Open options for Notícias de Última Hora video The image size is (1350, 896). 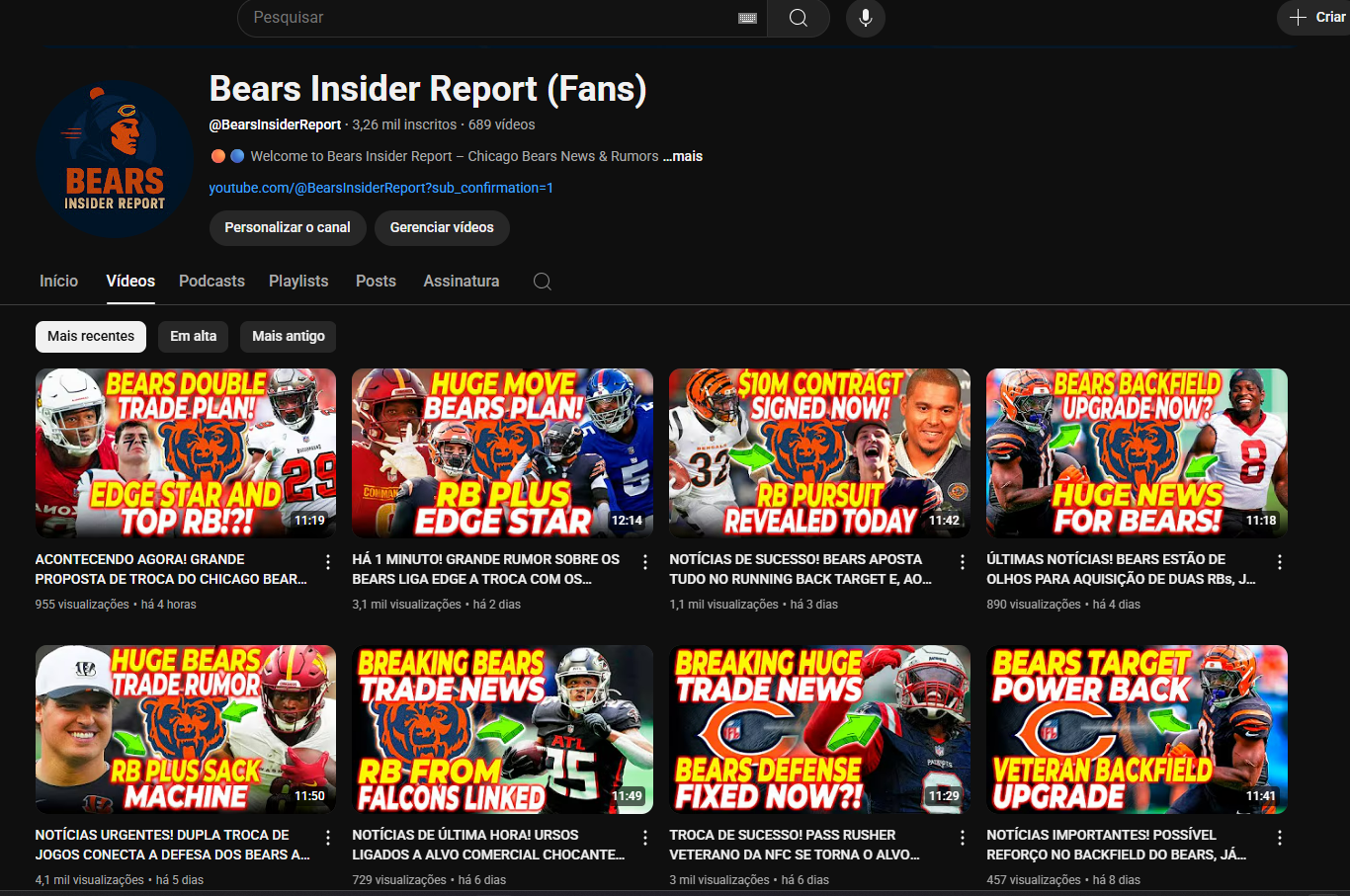[x=645, y=838]
